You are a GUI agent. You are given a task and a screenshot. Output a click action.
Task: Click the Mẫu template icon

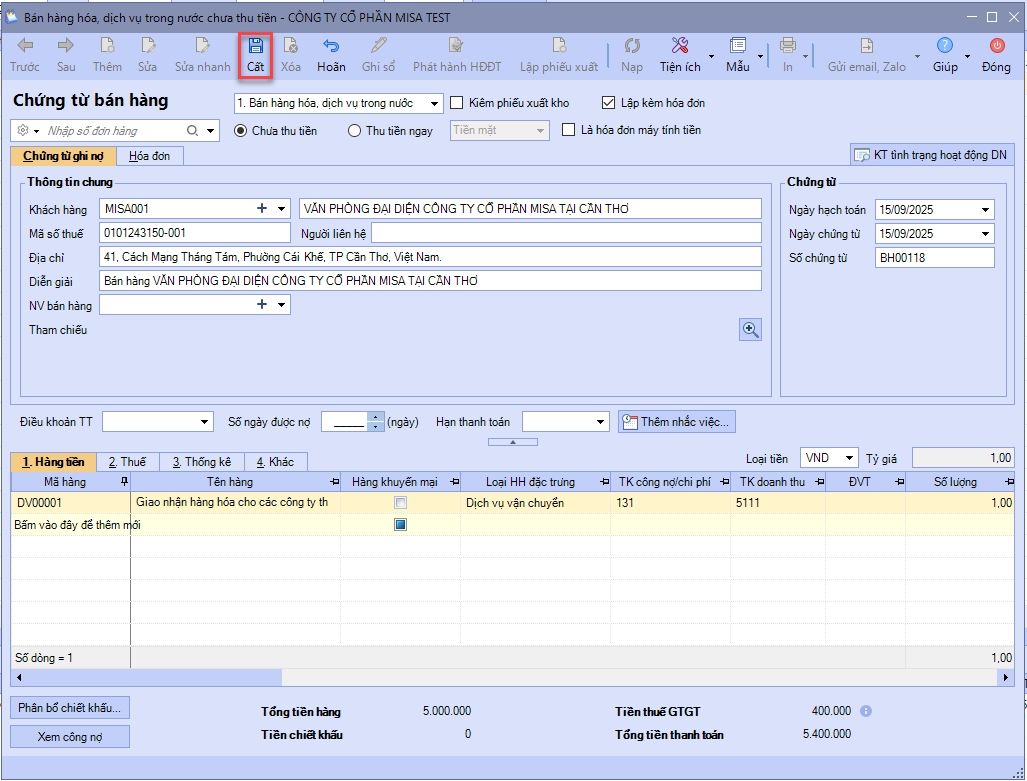click(x=738, y=46)
